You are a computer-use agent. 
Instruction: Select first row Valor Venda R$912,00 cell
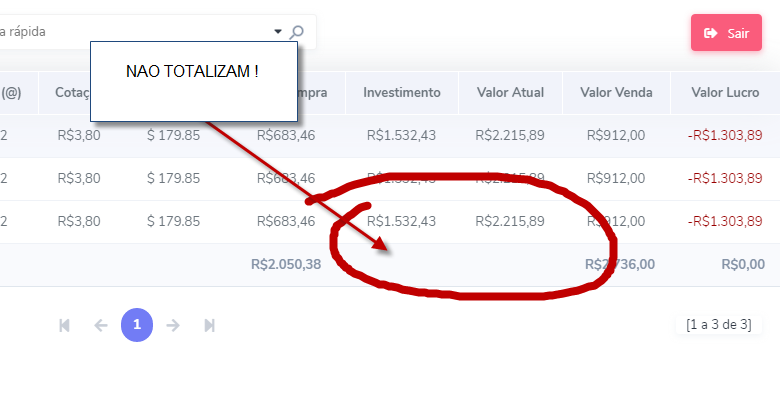point(616,135)
